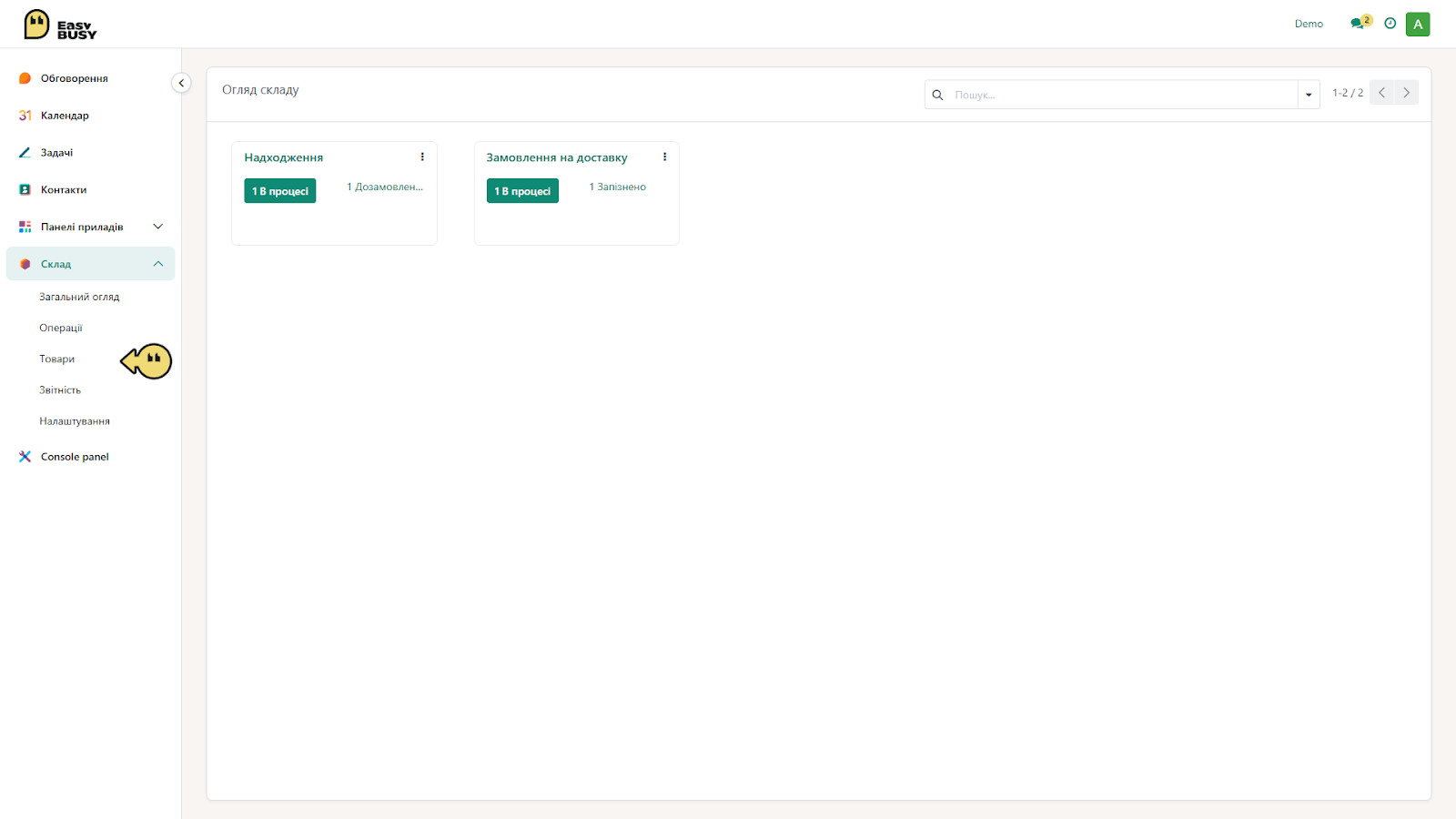Viewport: 1456px width, 819px height.
Task: Open Звітність submenu item
Action: point(60,389)
